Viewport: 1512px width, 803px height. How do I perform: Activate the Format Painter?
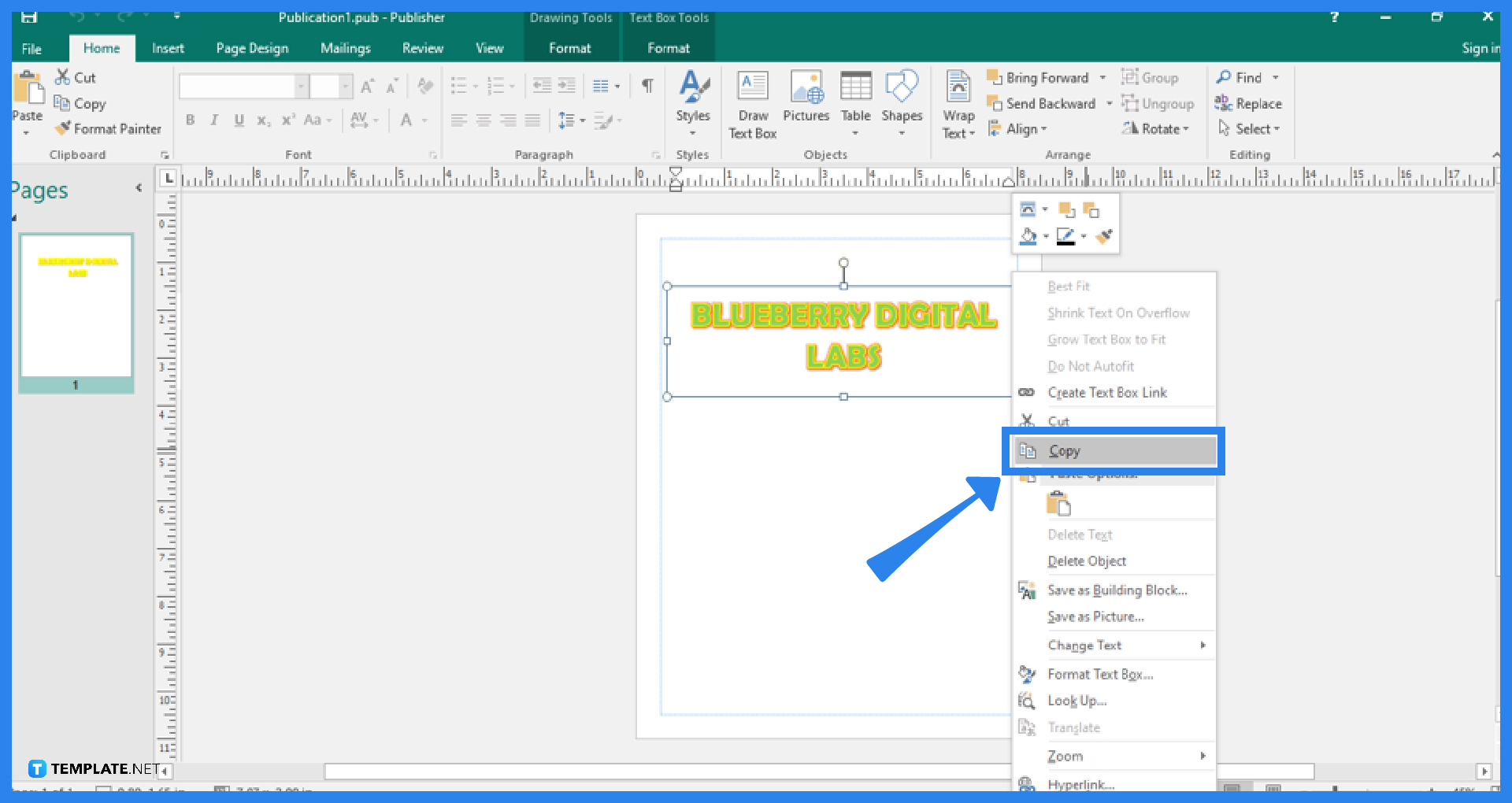[x=108, y=128]
